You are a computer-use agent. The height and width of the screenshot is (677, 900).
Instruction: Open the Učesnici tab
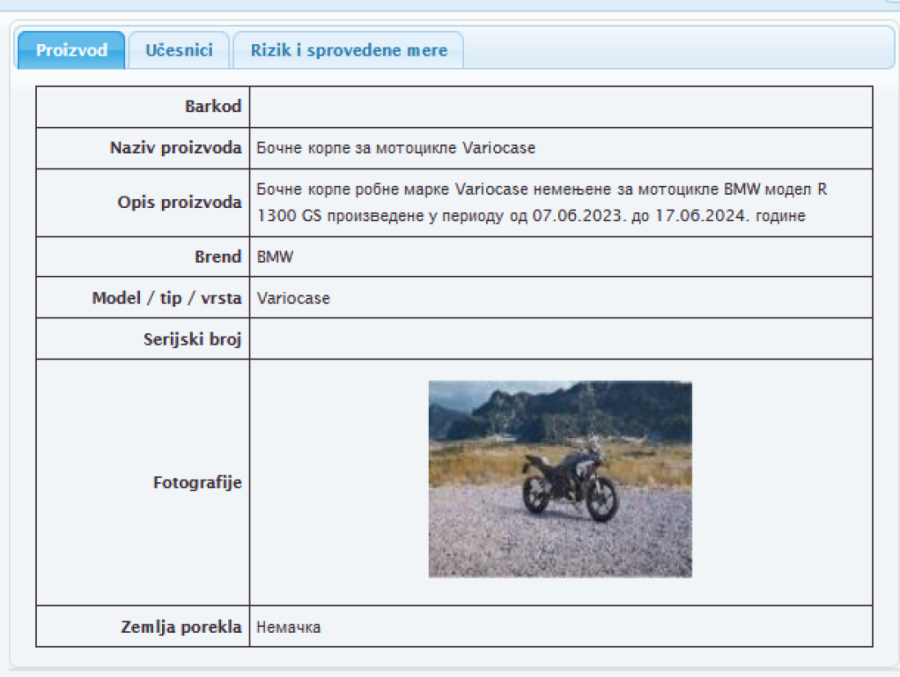(x=179, y=50)
